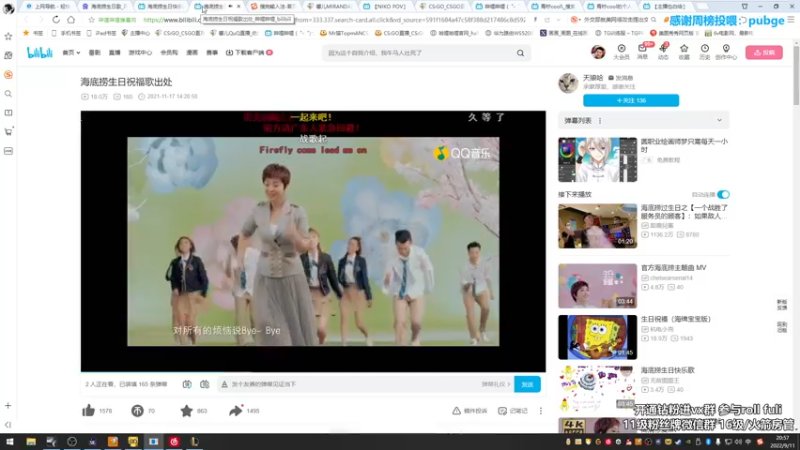Screen dimensions: 800x450
Task: Open the 漫画 nav item
Action: (192, 53)
